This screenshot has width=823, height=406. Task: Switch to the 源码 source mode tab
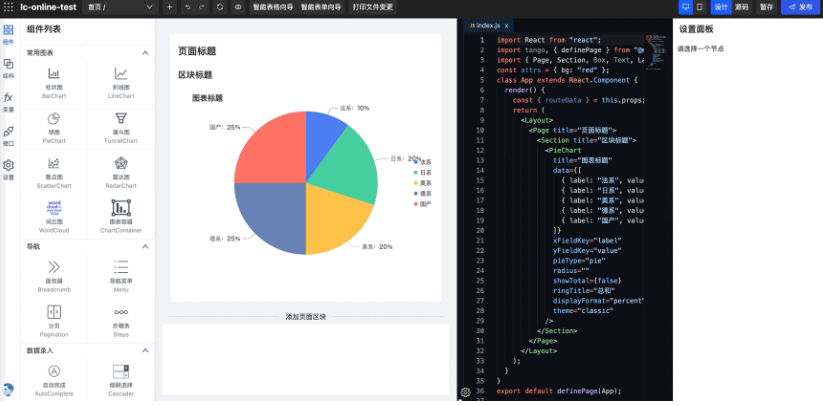(x=742, y=7)
